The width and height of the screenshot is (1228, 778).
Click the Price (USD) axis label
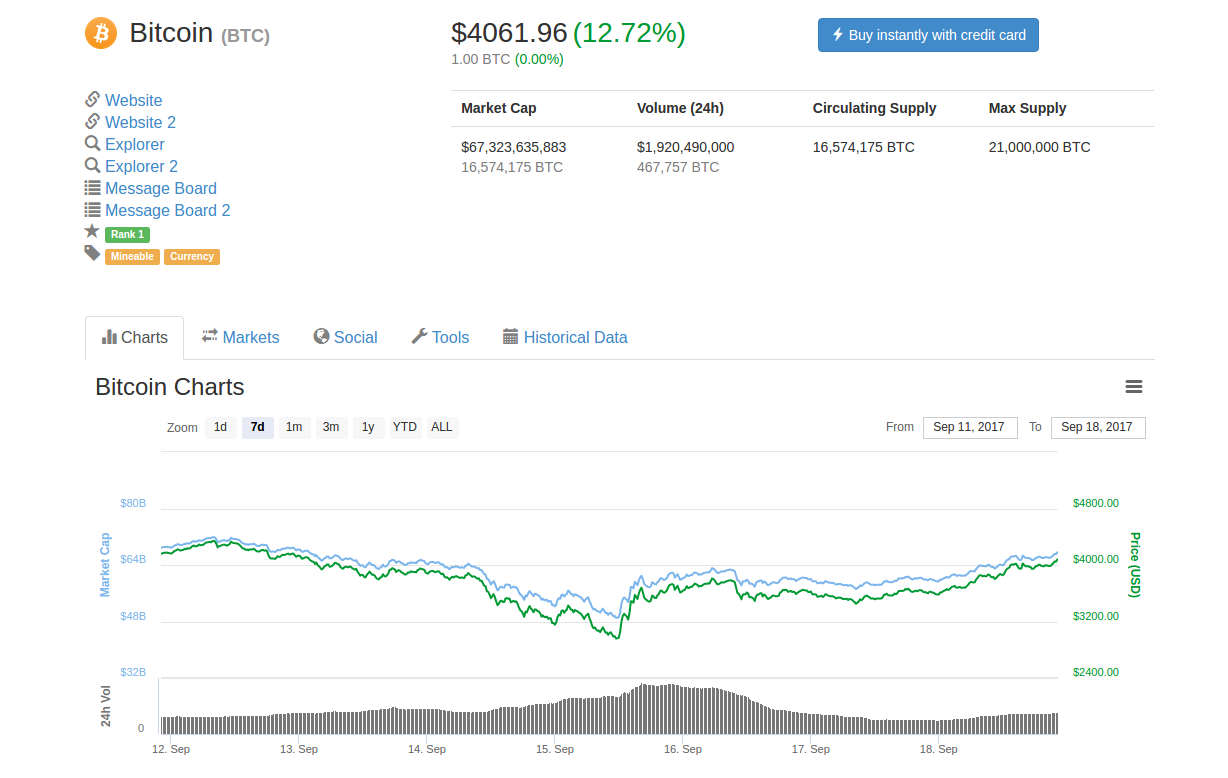(1134, 565)
